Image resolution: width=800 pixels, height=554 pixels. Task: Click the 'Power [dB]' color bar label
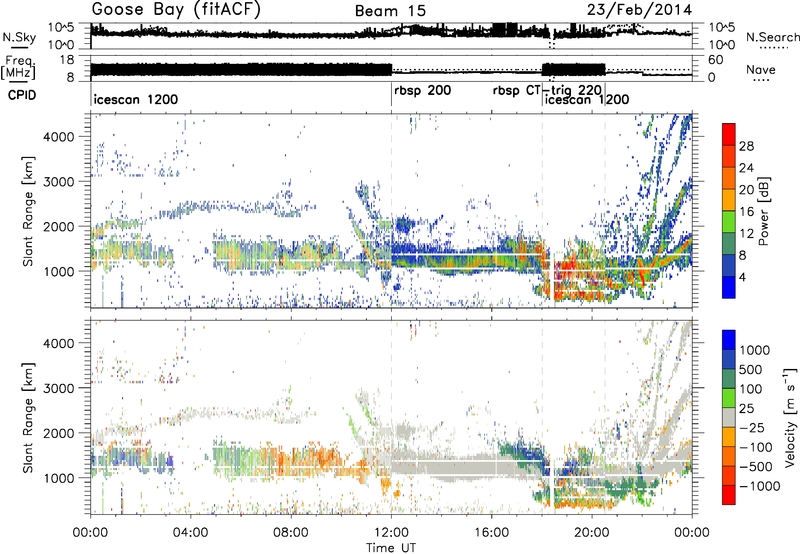tap(764, 211)
